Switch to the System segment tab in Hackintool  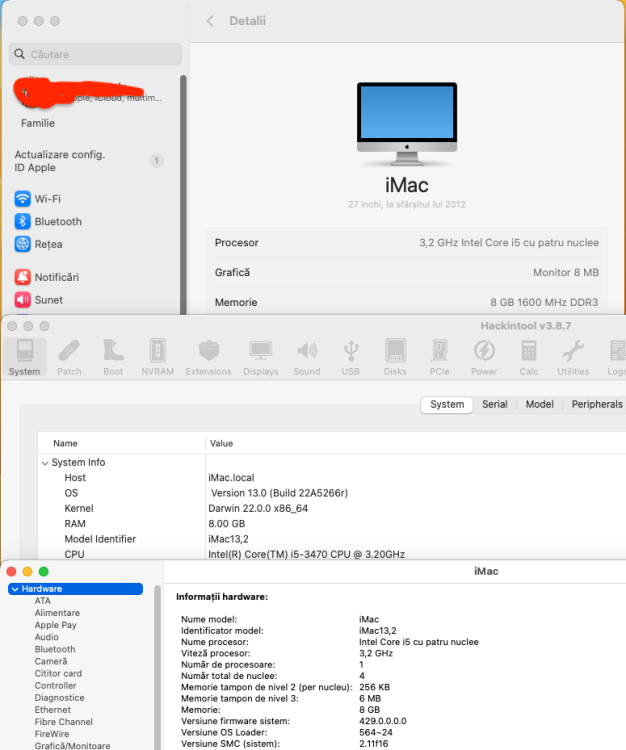click(447, 404)
